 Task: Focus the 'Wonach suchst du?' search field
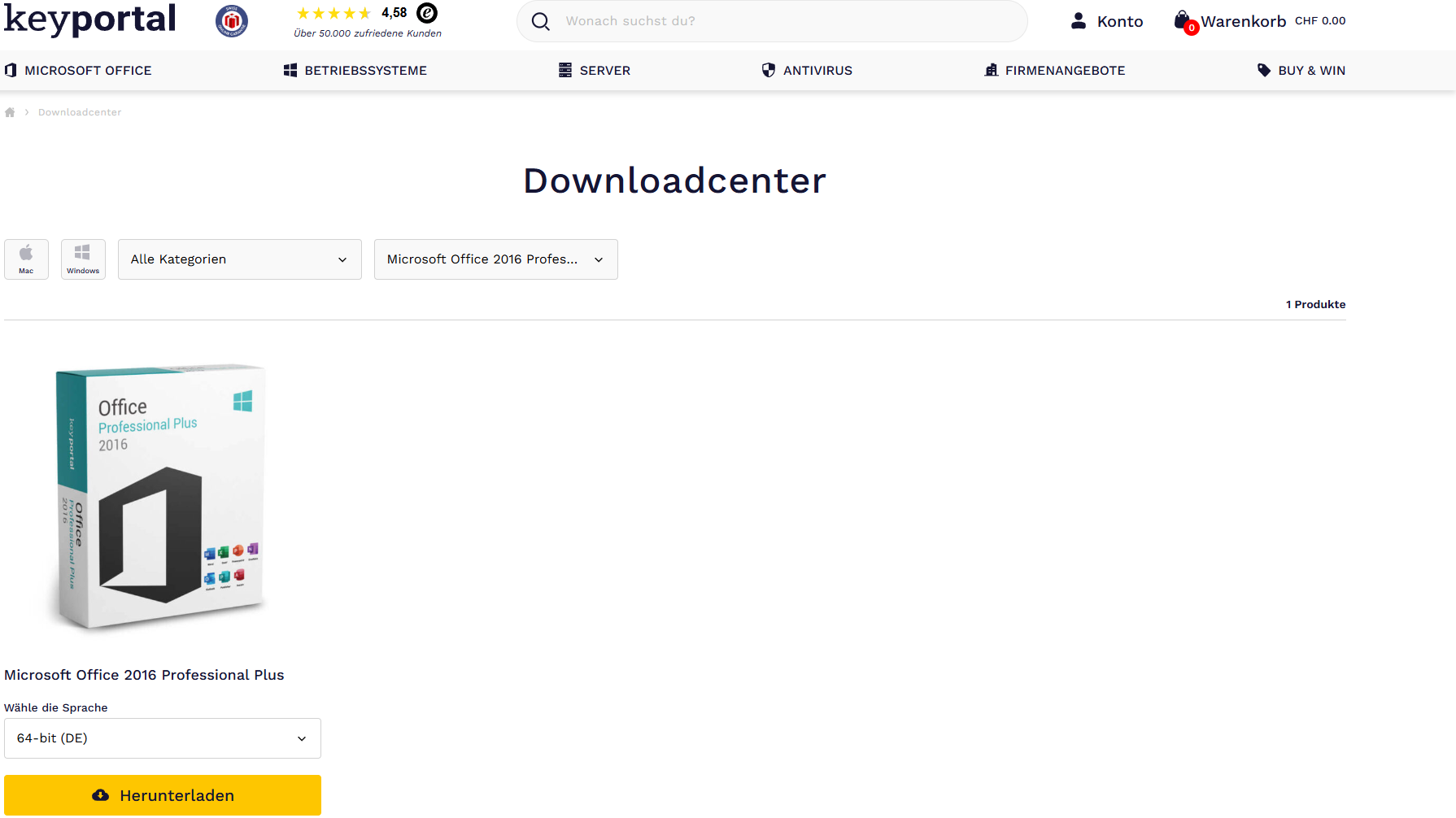[781, 21]
